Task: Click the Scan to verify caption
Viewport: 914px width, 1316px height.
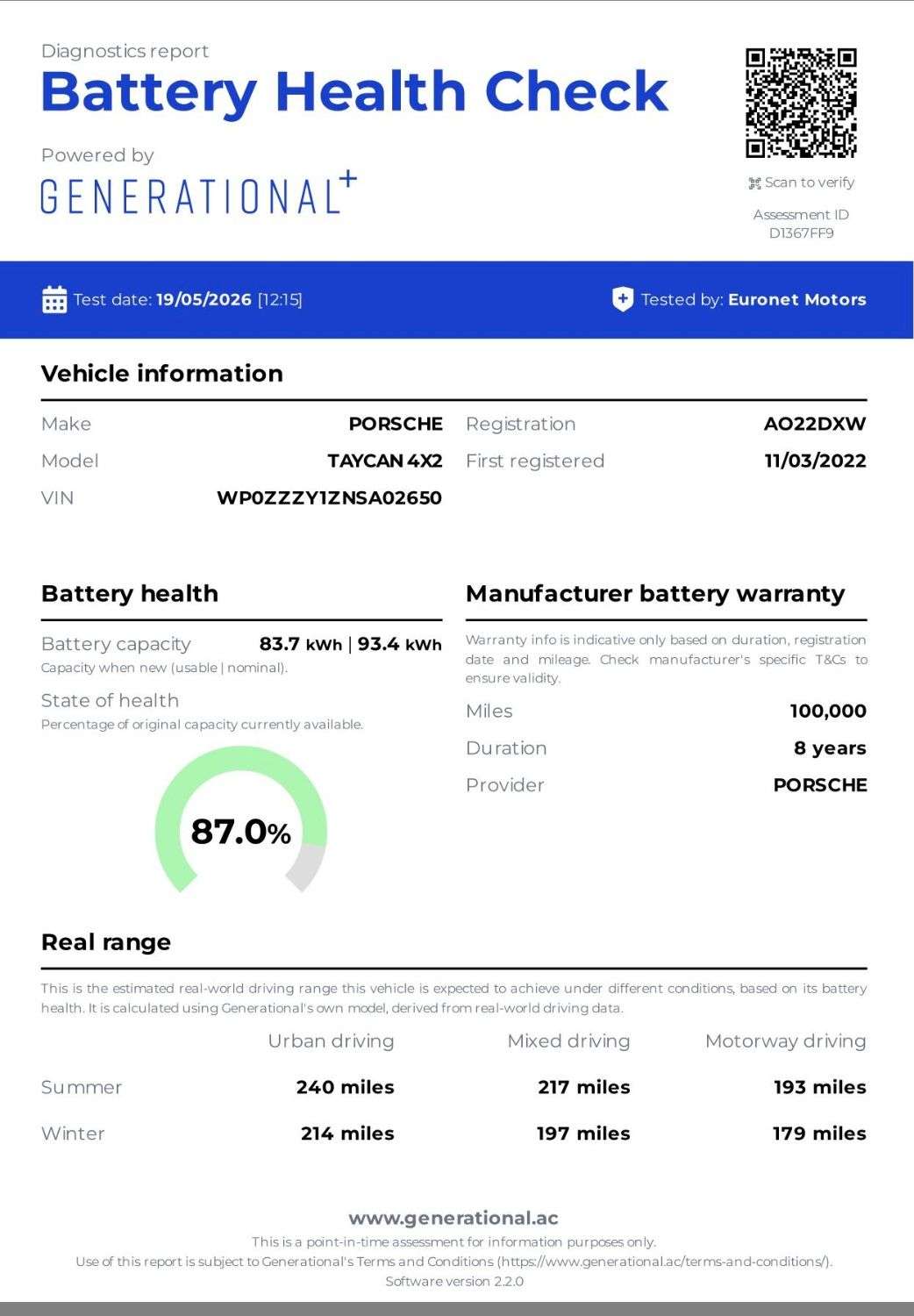Action: tap(810, 182)
